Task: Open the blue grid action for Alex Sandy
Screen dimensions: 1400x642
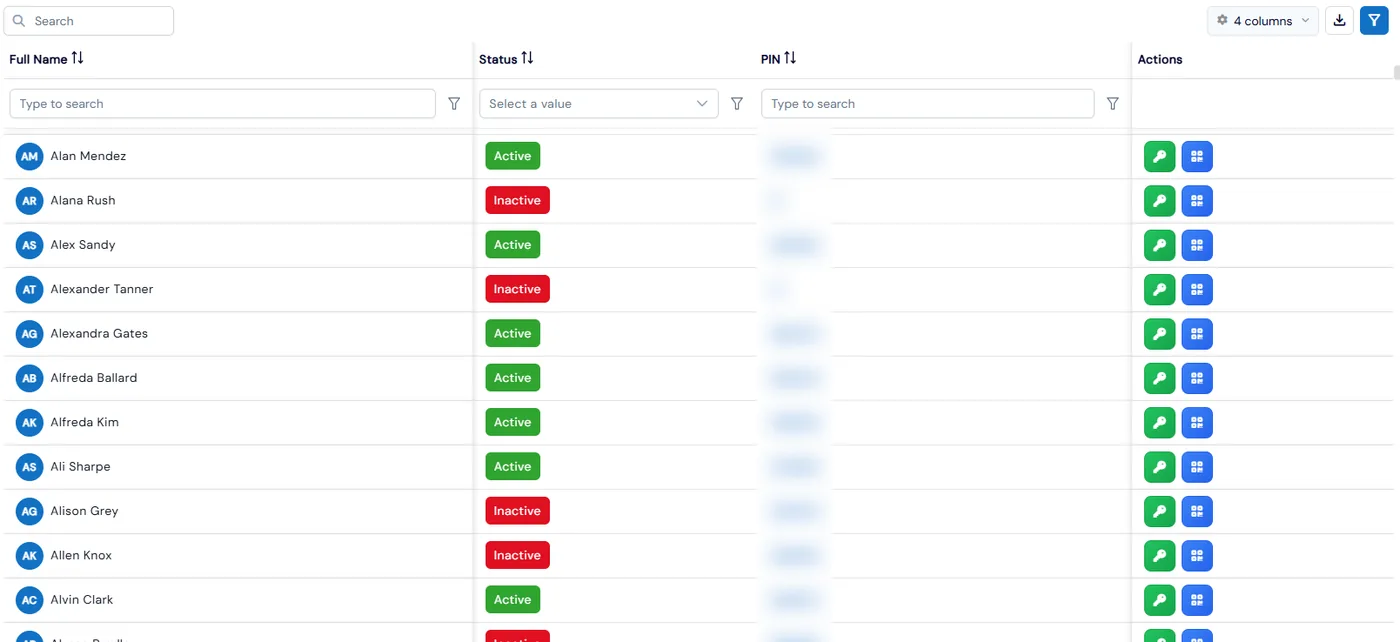Action: pyautogui.click(x=1197, y=245)
